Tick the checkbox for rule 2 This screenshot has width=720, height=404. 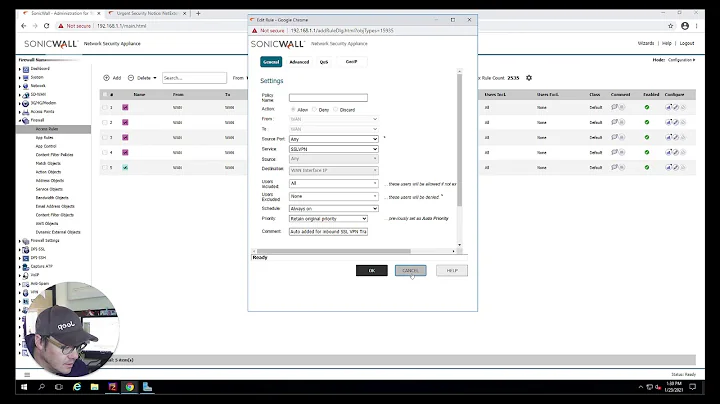(105, 123)
